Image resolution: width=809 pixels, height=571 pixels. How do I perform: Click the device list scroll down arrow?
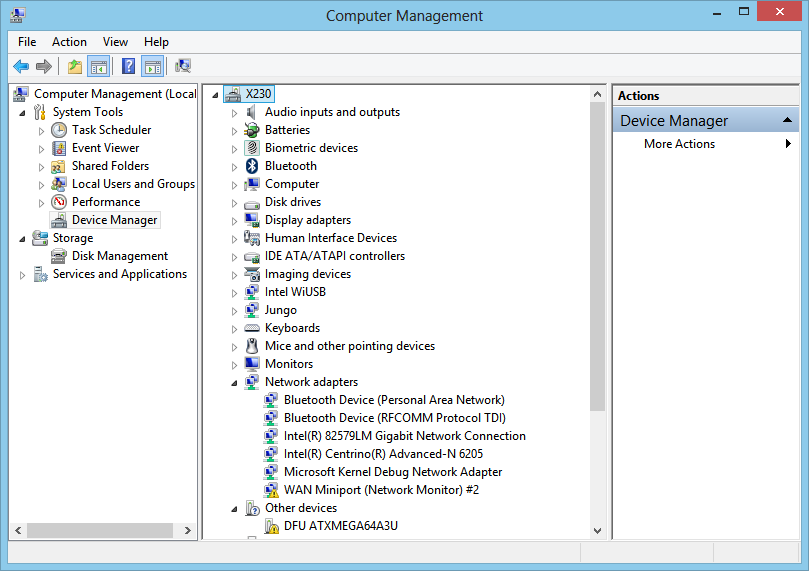point(597,530)
